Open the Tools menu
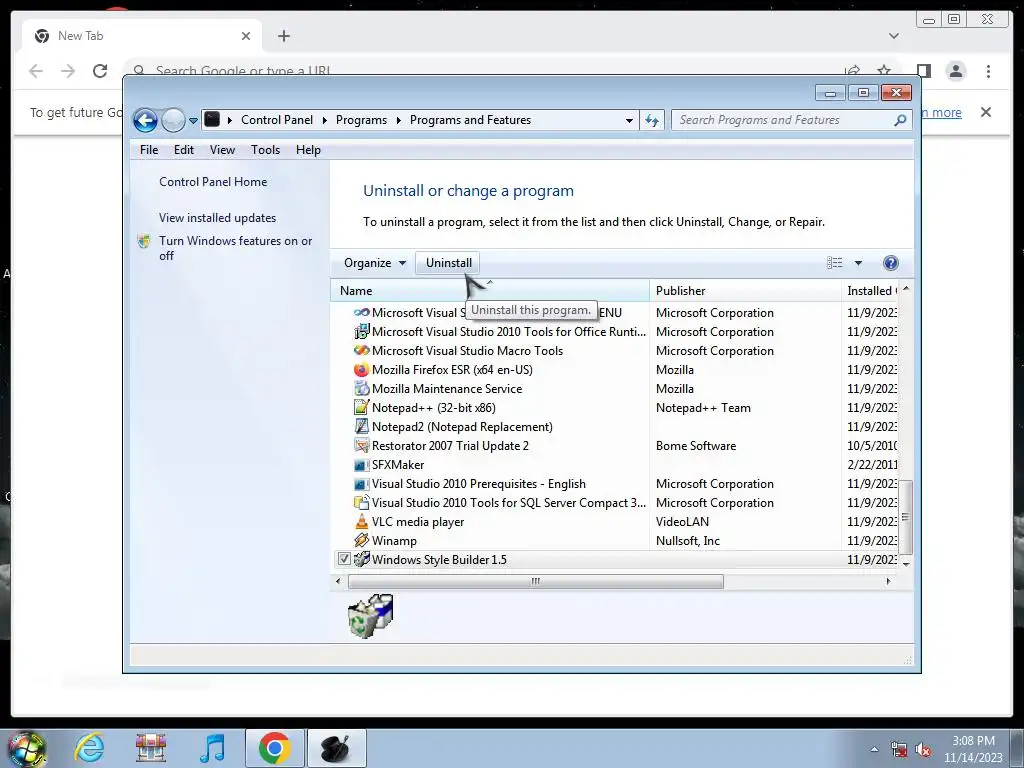Screen dimensions: 1024x768 tap(265, 150)
